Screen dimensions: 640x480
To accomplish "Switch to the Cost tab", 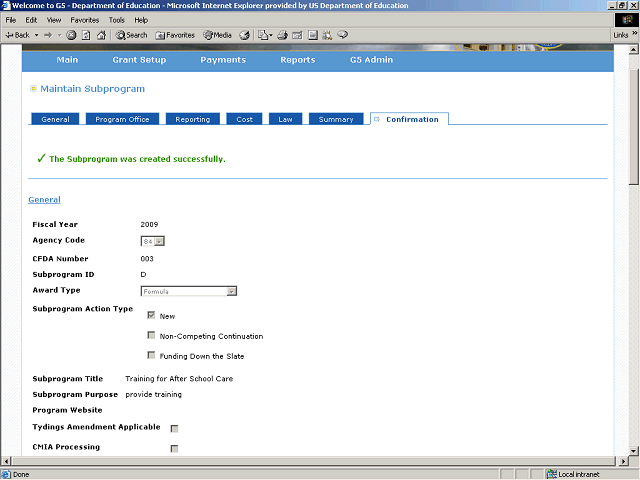I will pyautogui.click(x=244, y=119).
